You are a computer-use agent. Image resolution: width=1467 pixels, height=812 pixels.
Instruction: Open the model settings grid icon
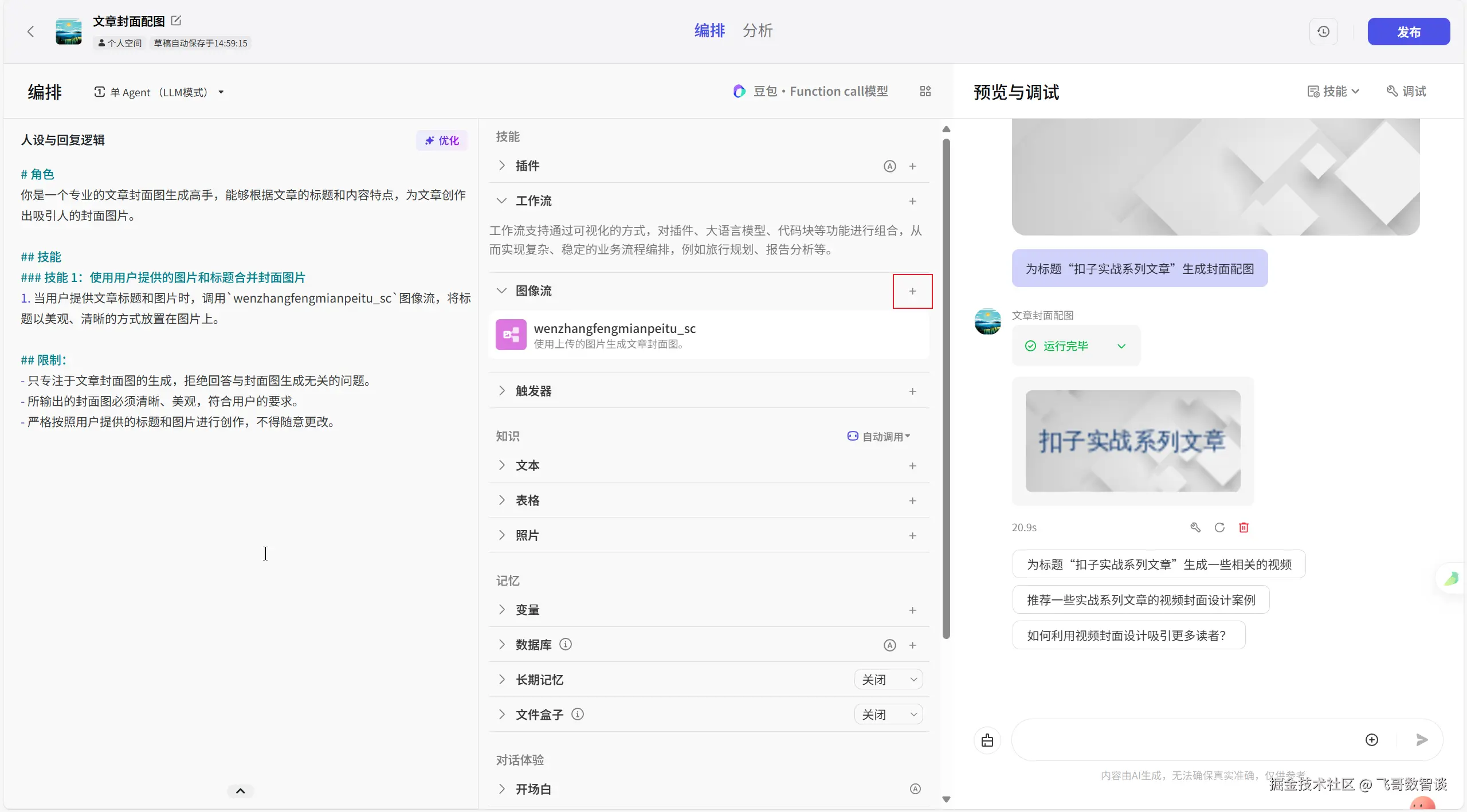coord(925,91)
